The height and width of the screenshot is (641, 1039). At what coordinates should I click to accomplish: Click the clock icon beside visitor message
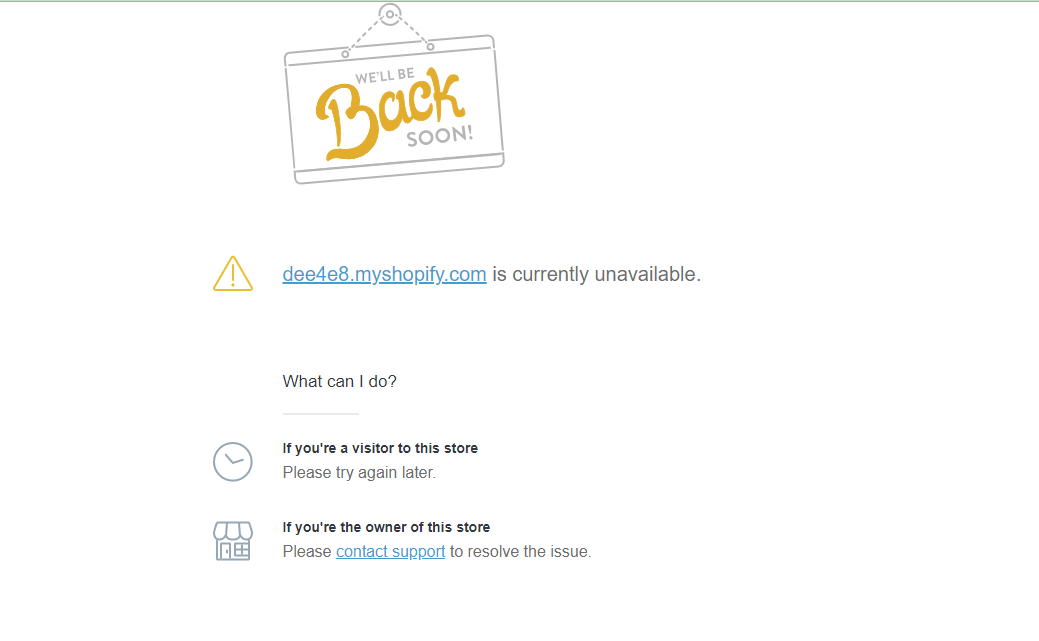click(233, 461)
